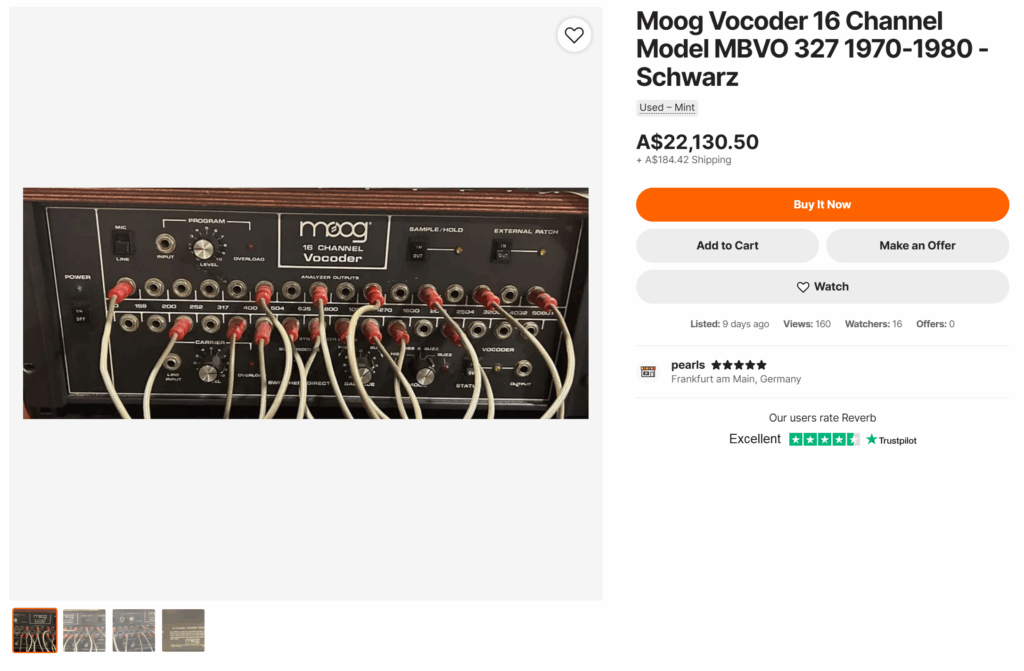
Task: Watch this Moog Vocoder listing
Action: [822, 287]
